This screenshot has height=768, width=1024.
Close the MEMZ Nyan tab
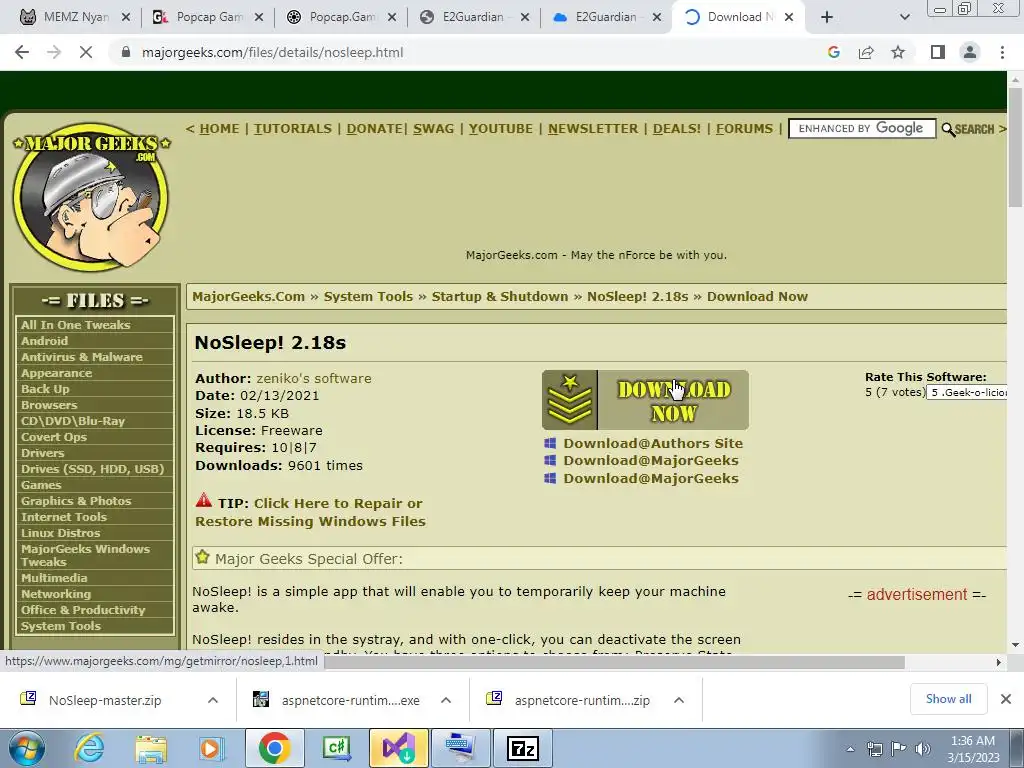(x=126, y=17)
